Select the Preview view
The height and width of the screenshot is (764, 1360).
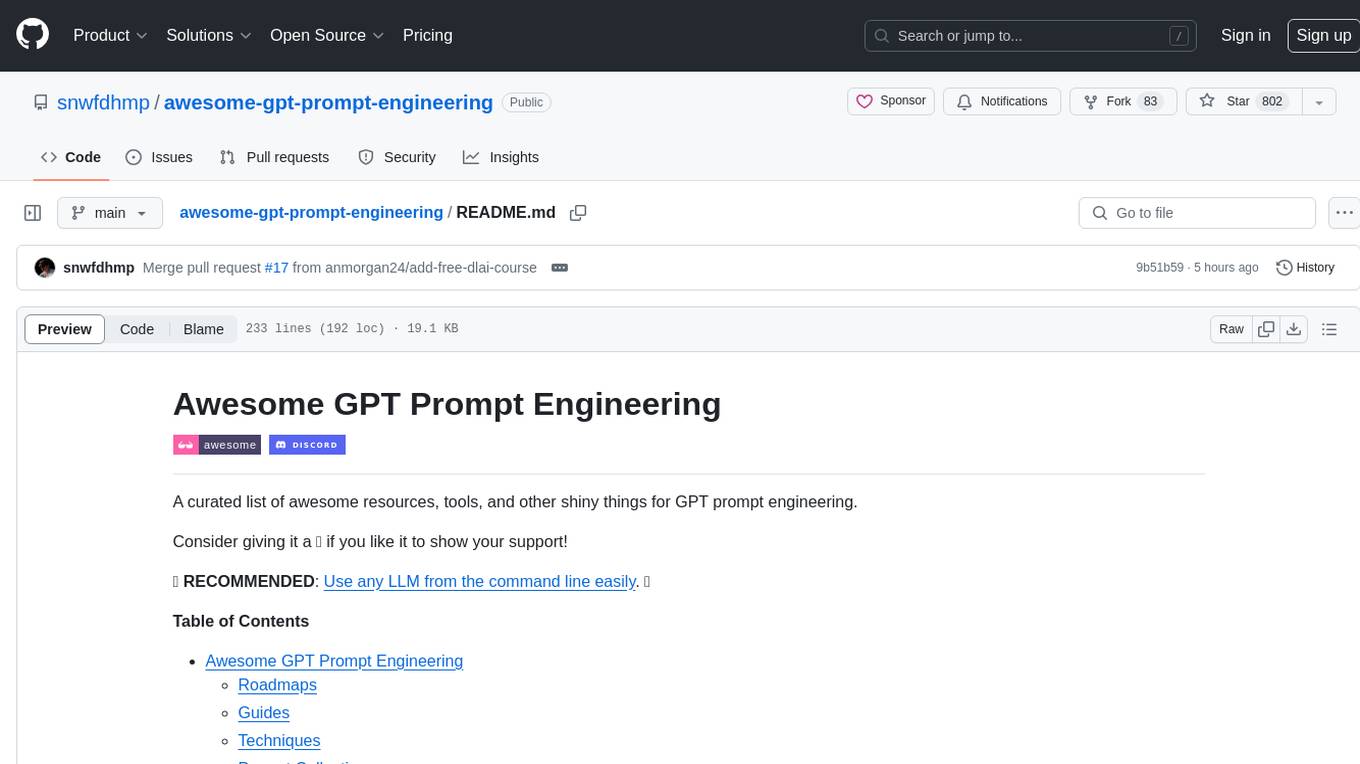65,329
